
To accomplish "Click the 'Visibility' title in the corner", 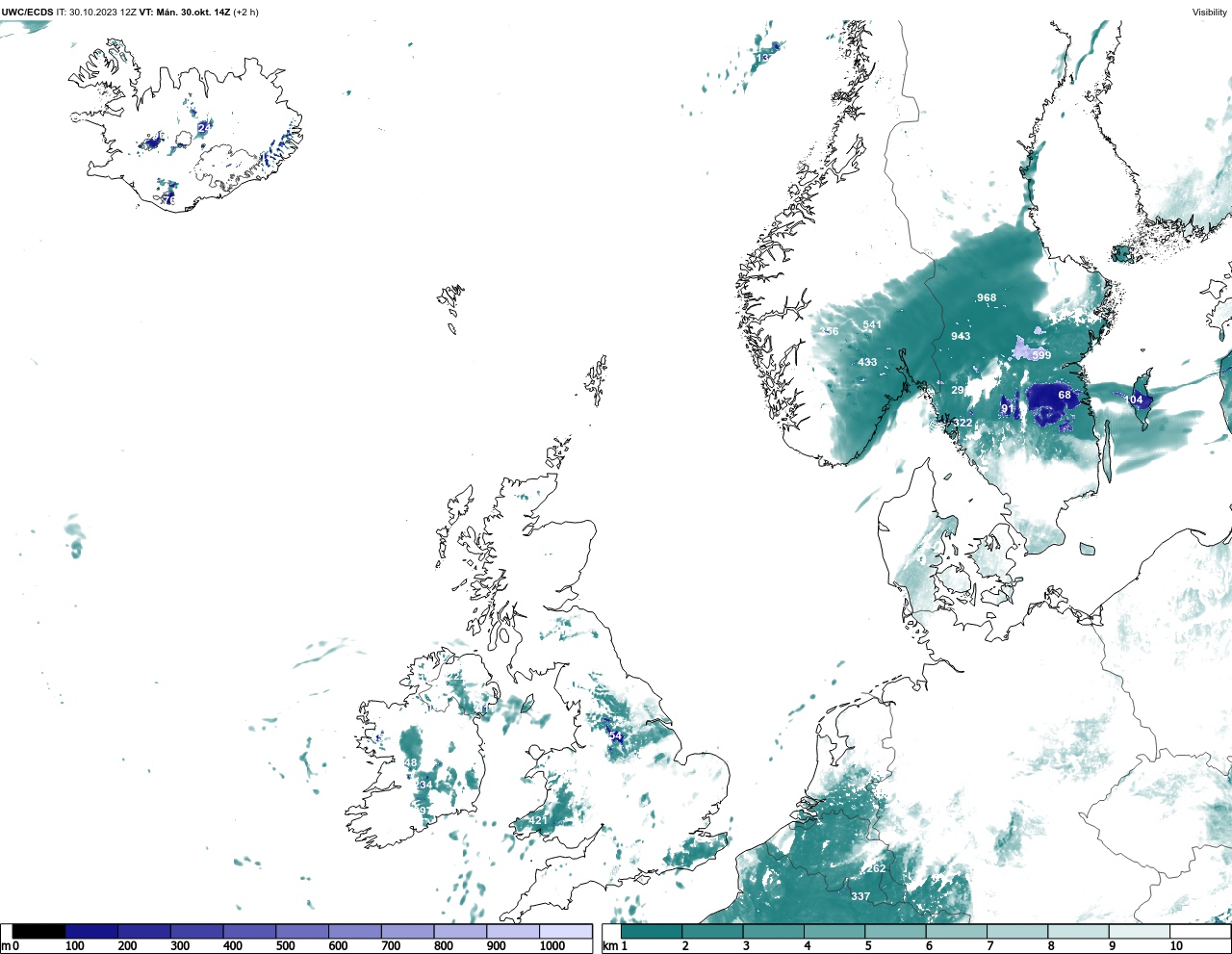I will click(x=1210, y=13).
